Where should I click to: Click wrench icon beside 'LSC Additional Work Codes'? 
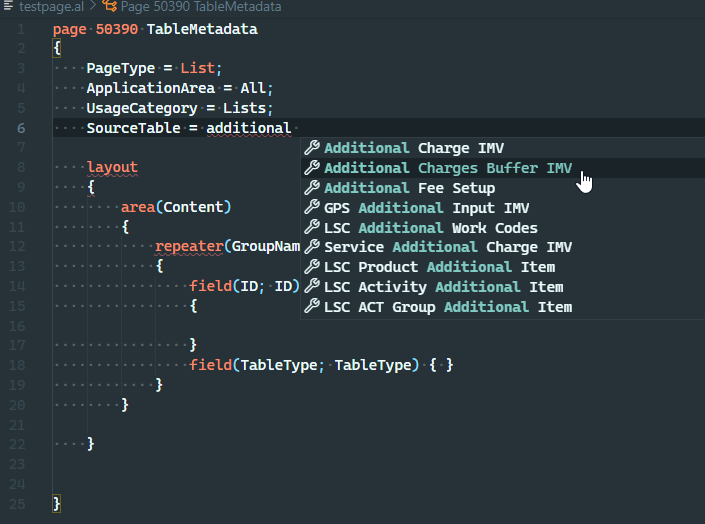point(312,226)
